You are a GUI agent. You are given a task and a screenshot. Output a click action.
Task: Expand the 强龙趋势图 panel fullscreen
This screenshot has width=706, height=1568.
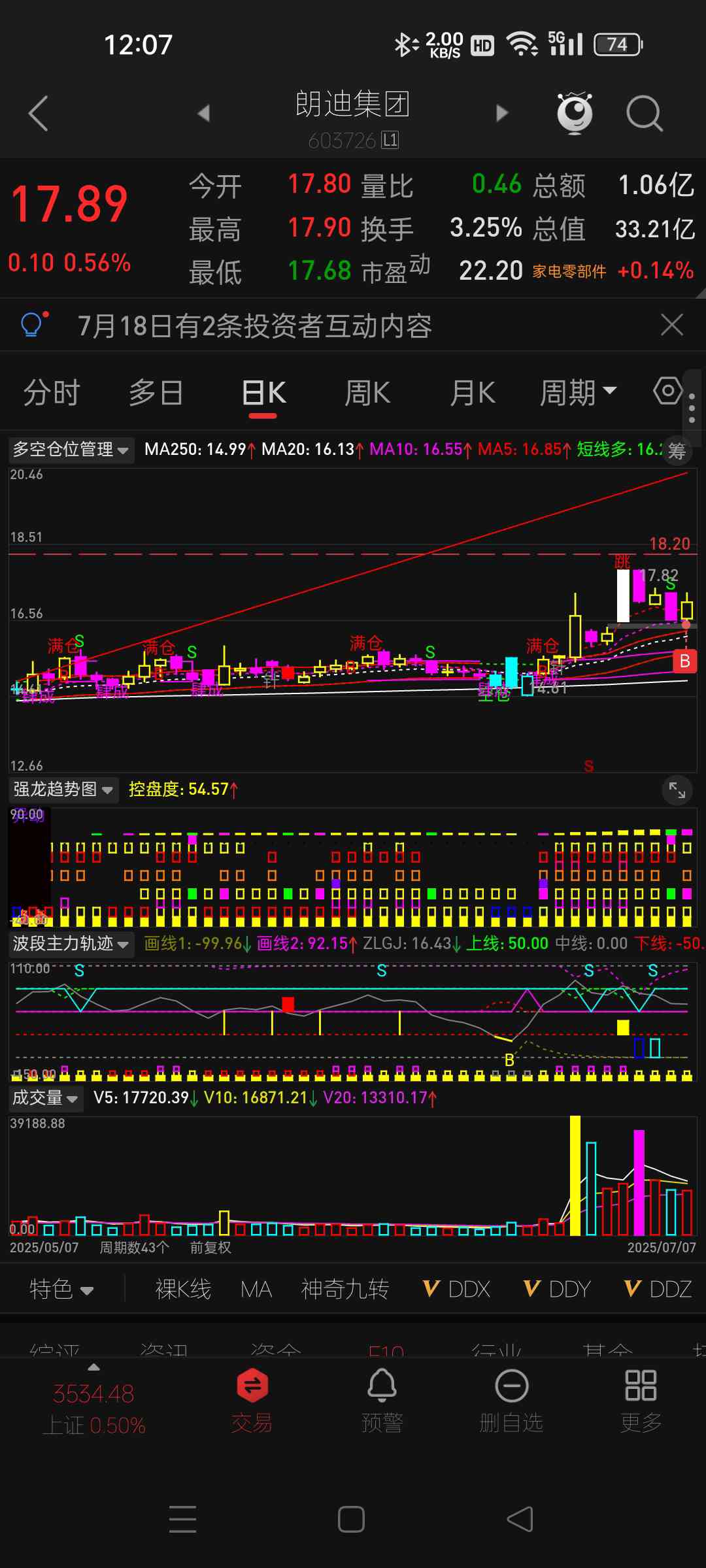(677, 791)
